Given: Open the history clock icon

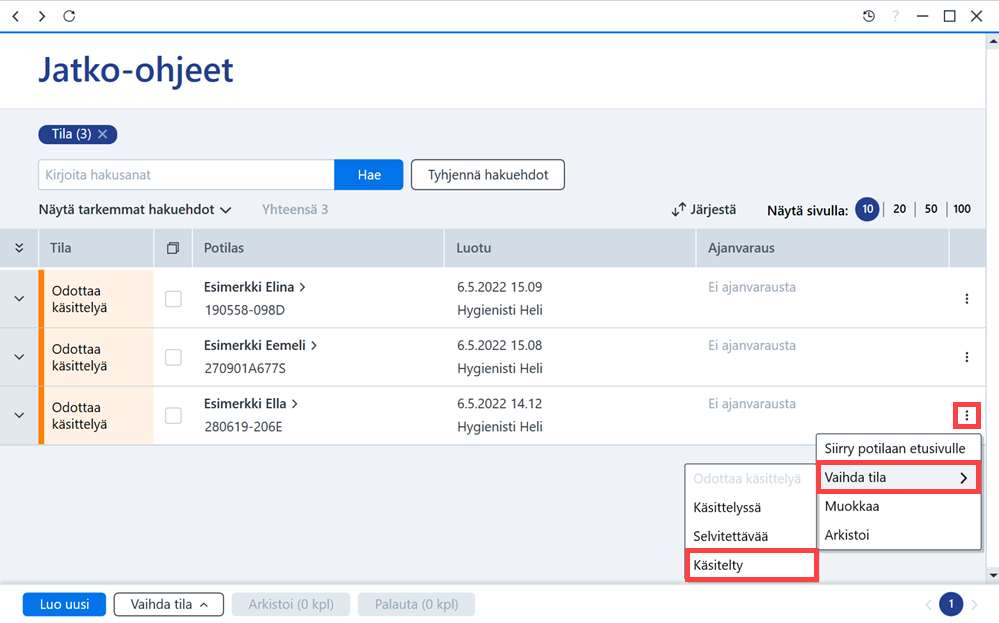Looking at the screenshot, I should coord(868,16).
